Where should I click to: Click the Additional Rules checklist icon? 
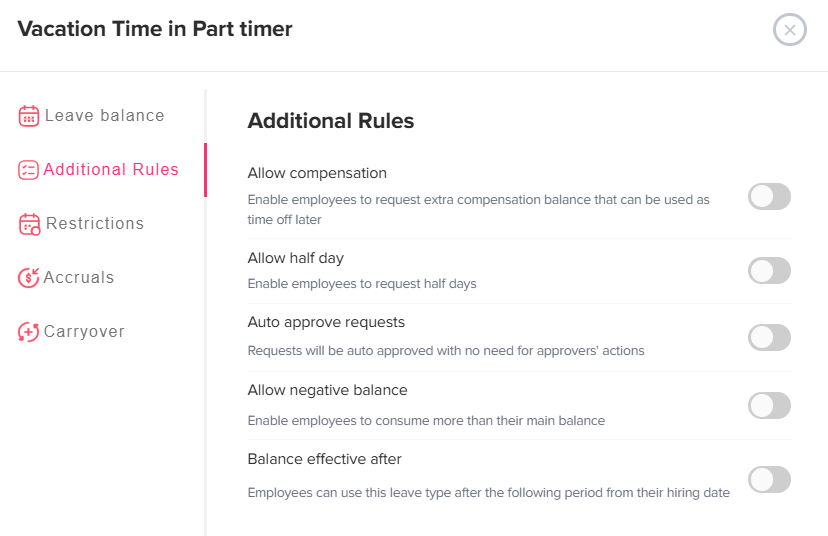pos(29,170)
